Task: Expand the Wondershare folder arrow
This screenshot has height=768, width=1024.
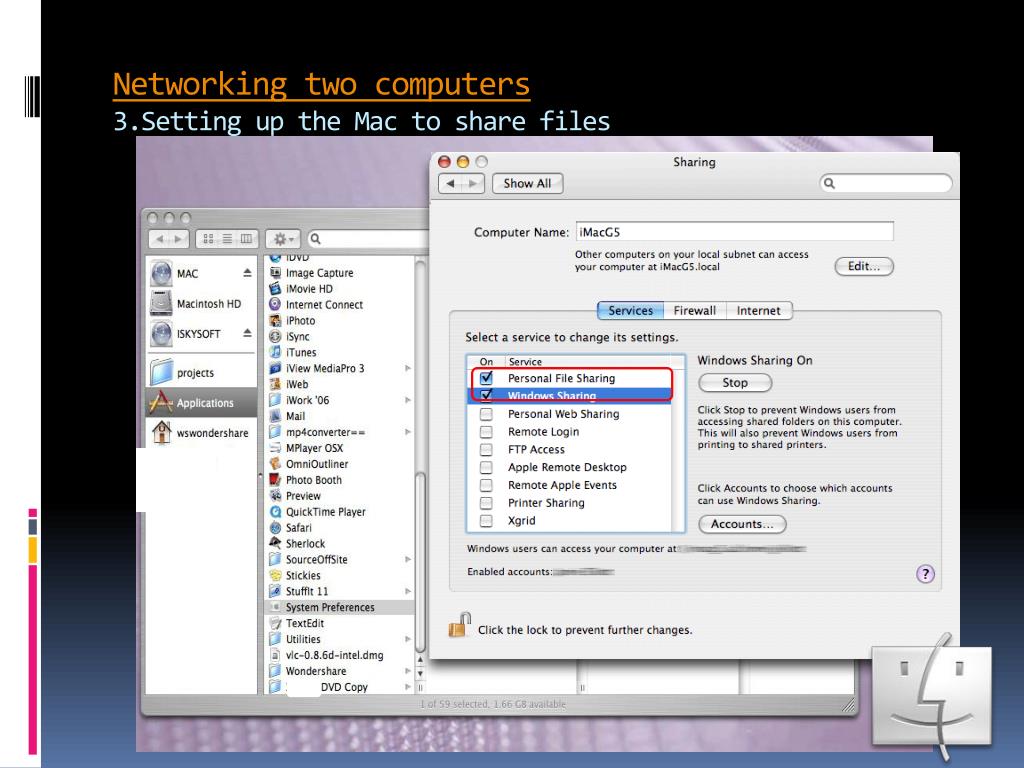Action: coord(408,671)
